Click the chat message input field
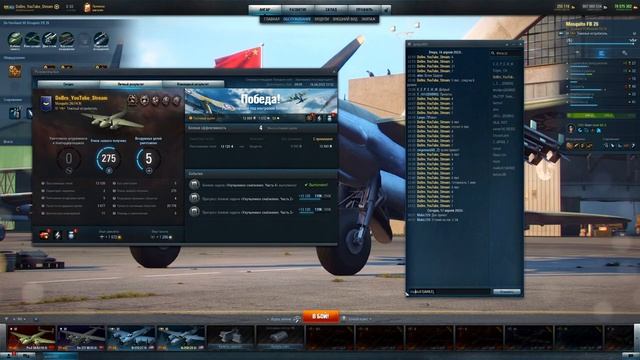Screen dimensions: 640x360 pyautogui.click(x=449, y=291)
